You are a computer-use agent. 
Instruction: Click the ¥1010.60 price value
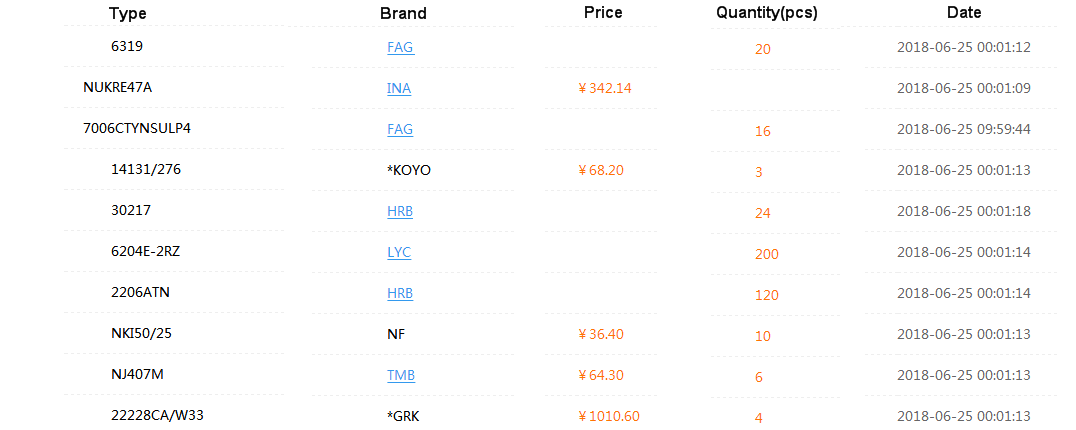point(609,416)
